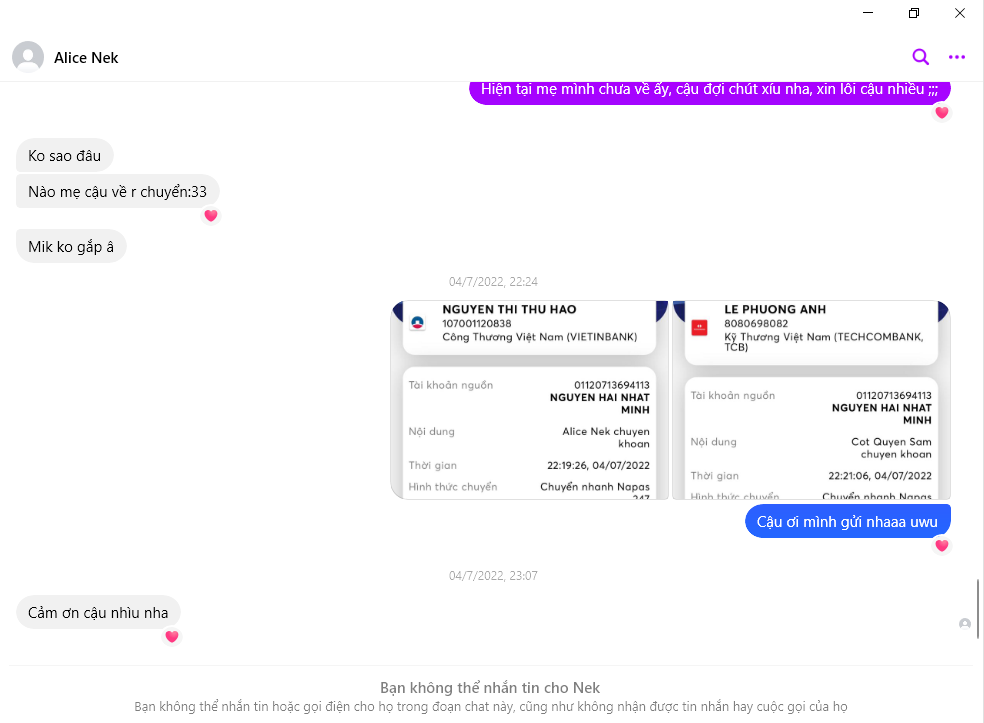Open the Alice Nek contact name
Viewport: 984px width, 723px height.
pyautogui.click(x=86, y=58)
